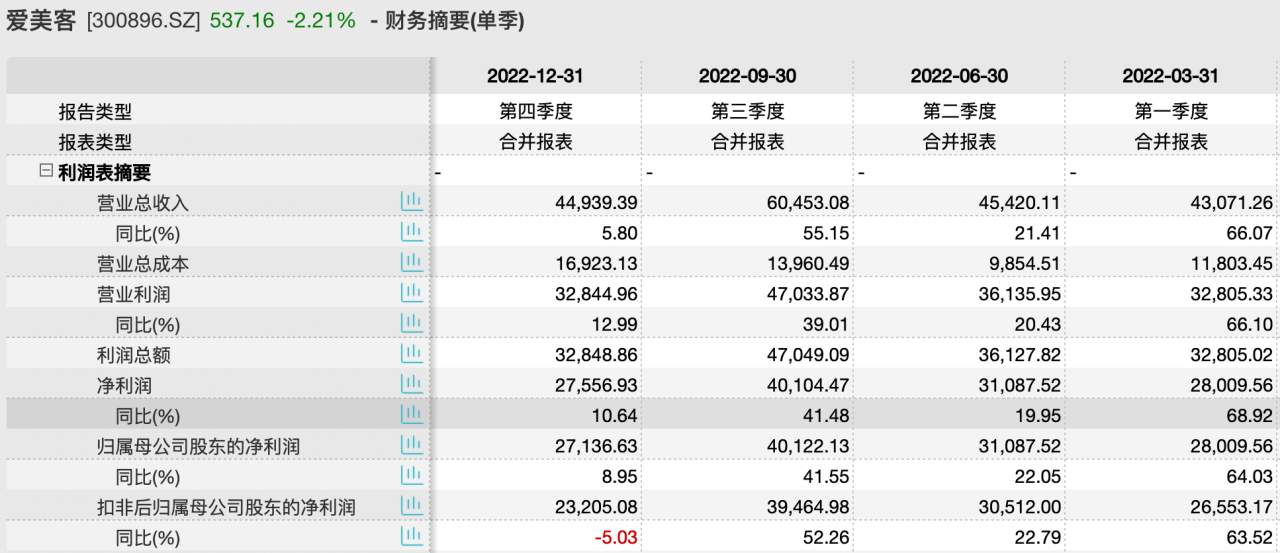Screen dimensions: 1280x553
Task: Show chart for 扣非后归属母公司股东的净利润
Action: coord(411,506)
